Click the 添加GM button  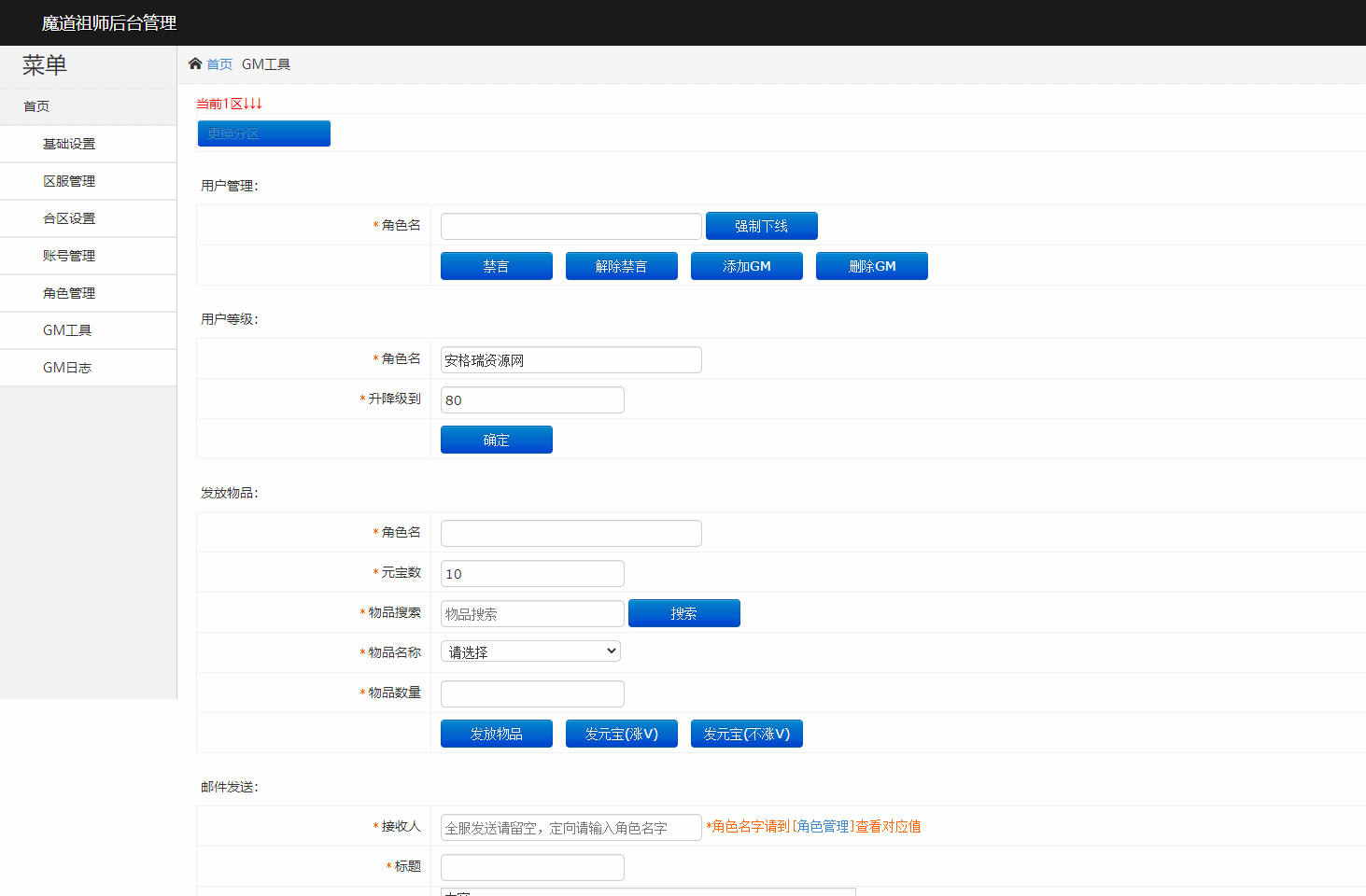pyautogui.click(x=746, y=265)
